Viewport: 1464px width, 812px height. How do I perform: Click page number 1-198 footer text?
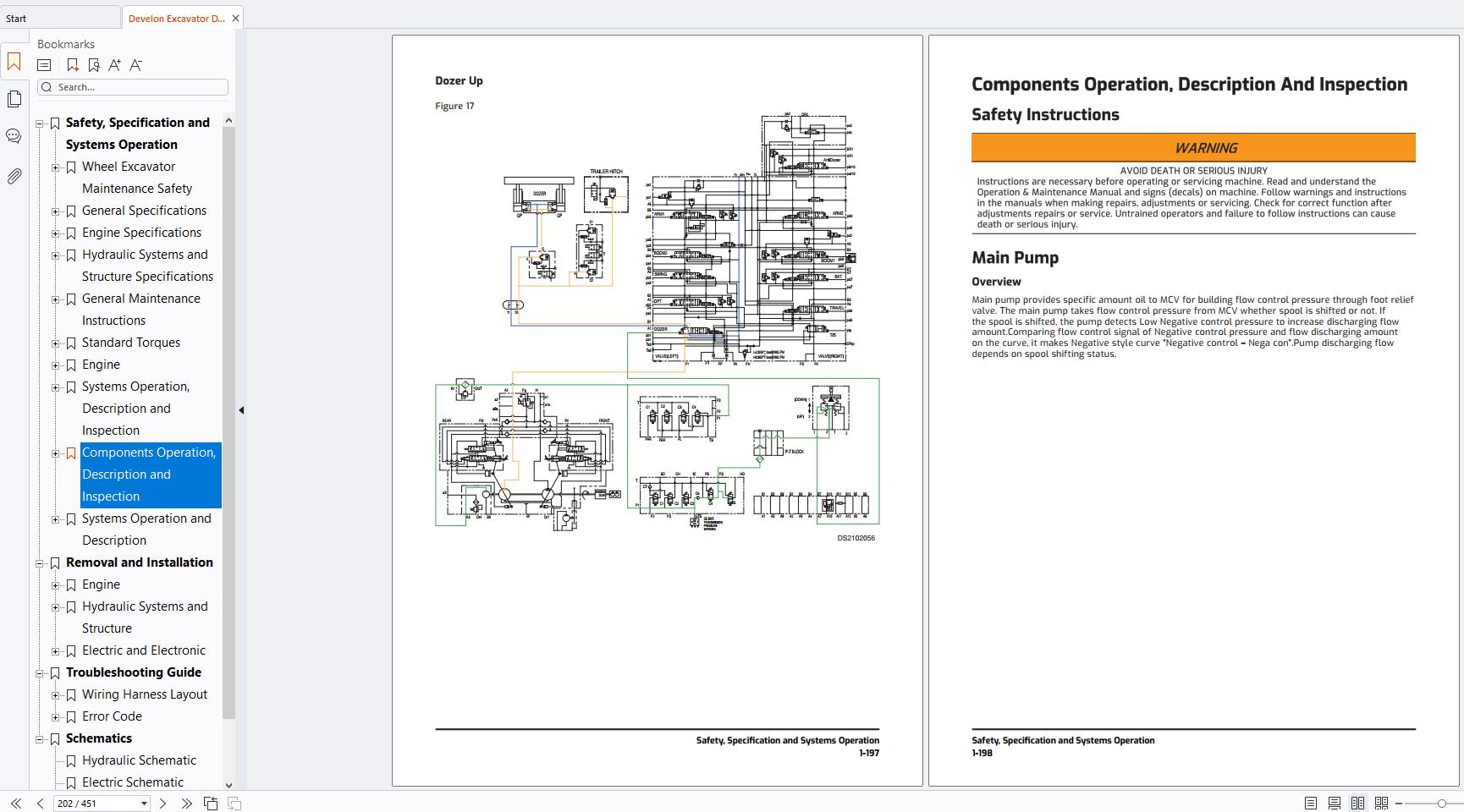[x=982, y=753]
